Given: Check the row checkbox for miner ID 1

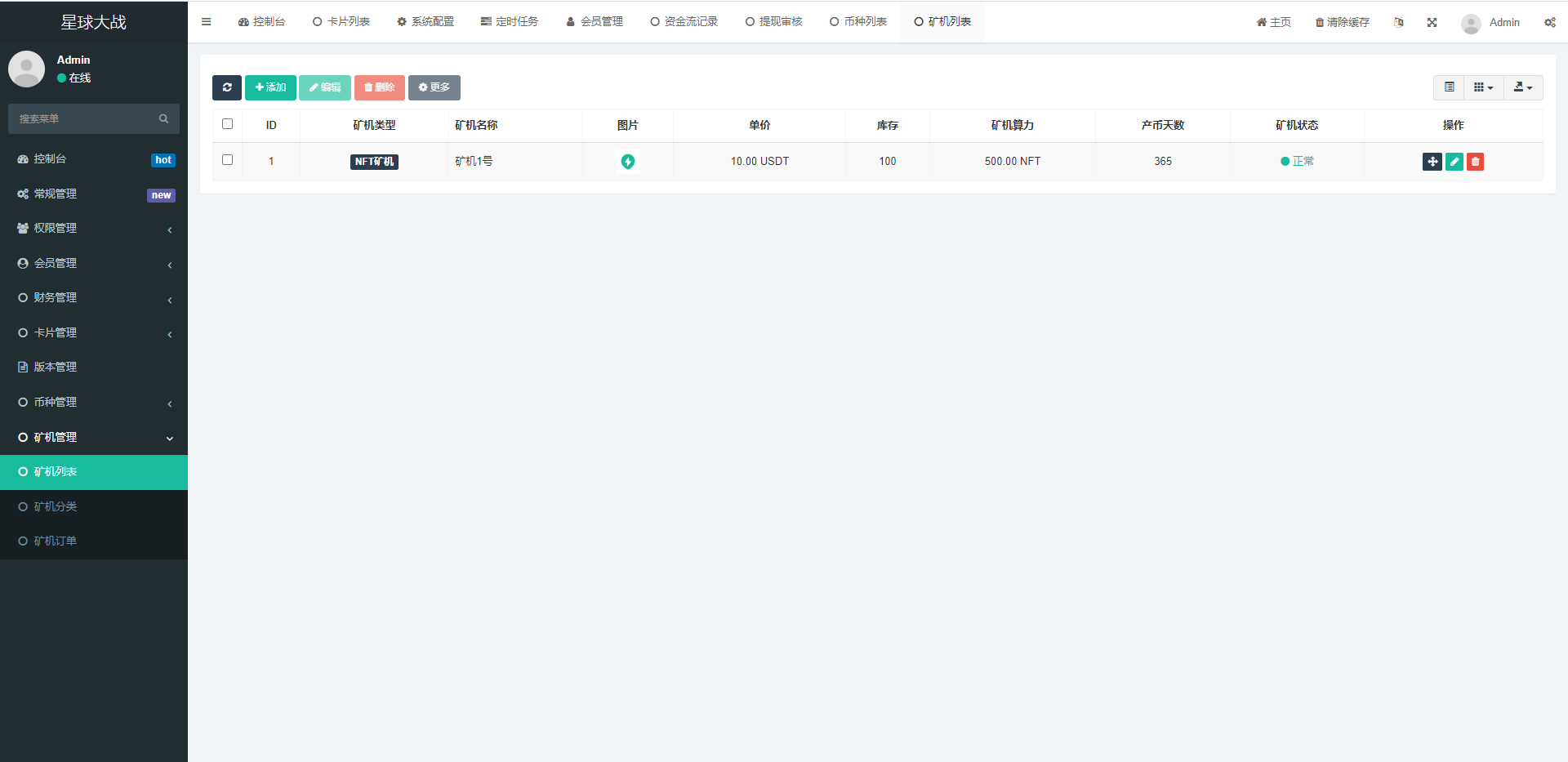Looking at the screenshot, I should point(227,160).
